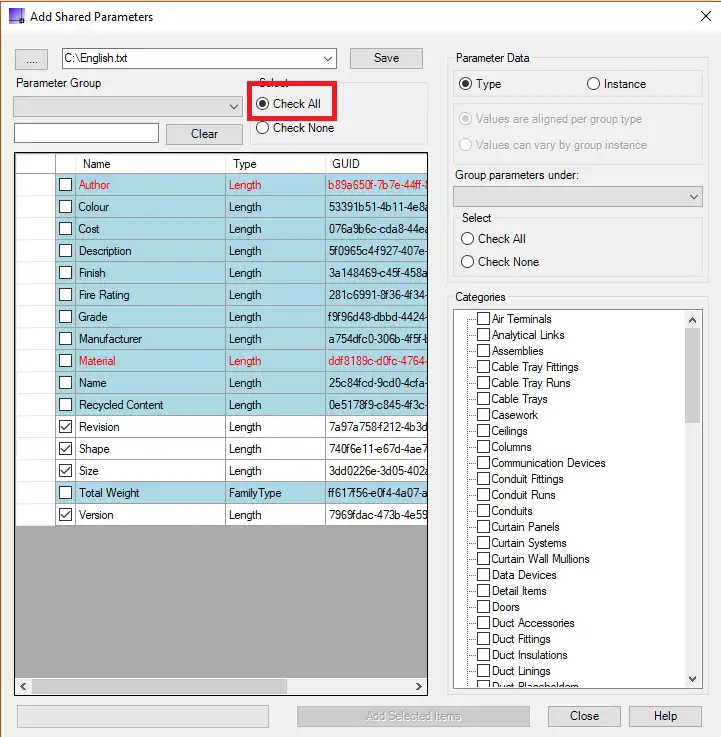Open the Group parameters under dropdown
This screenshot has height=737, width=721.
pyautogui.click(x=695, y=198)
